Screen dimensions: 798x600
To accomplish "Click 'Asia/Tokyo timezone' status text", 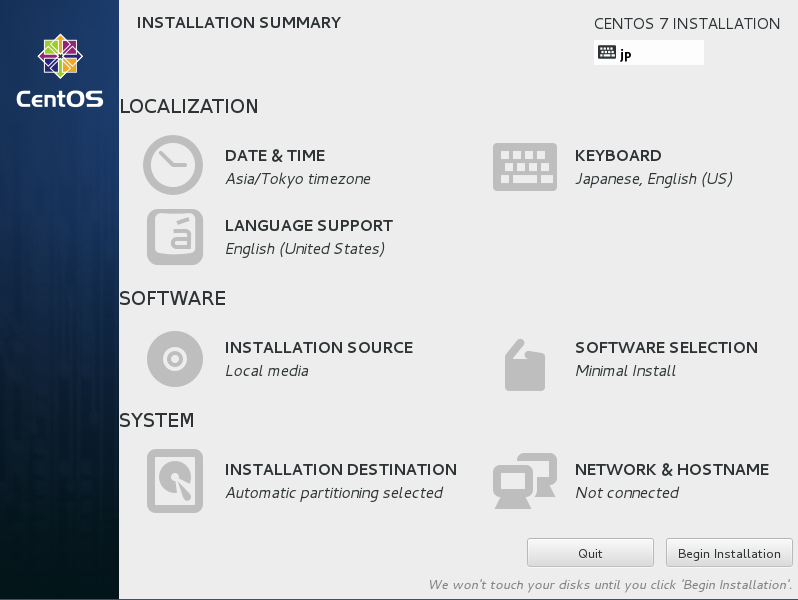I will click(298, 179).
